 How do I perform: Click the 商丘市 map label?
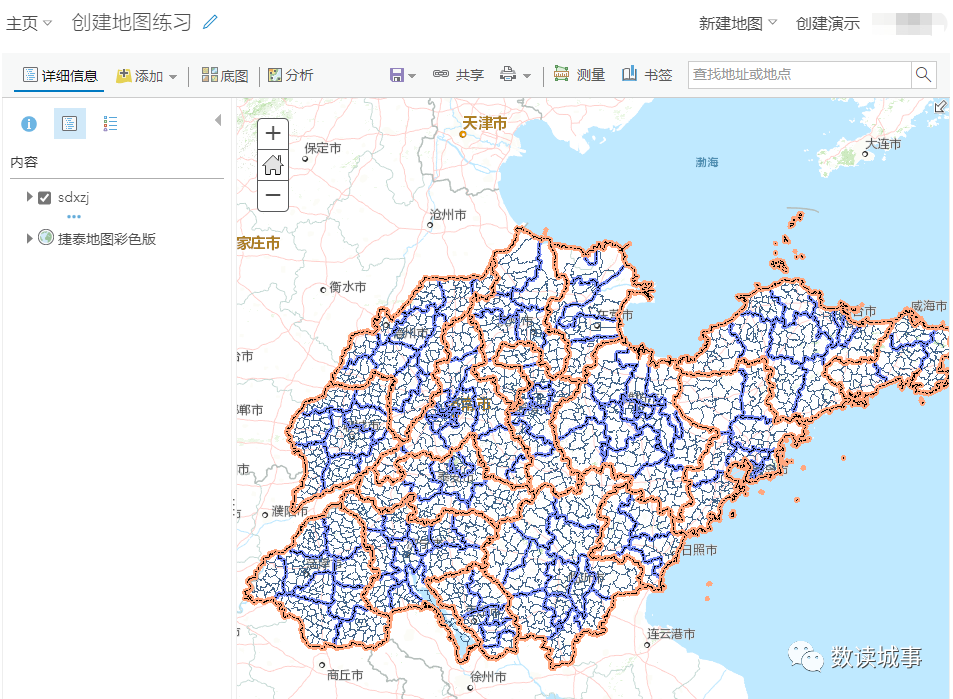pyautogui.click(x=345, y=675)
